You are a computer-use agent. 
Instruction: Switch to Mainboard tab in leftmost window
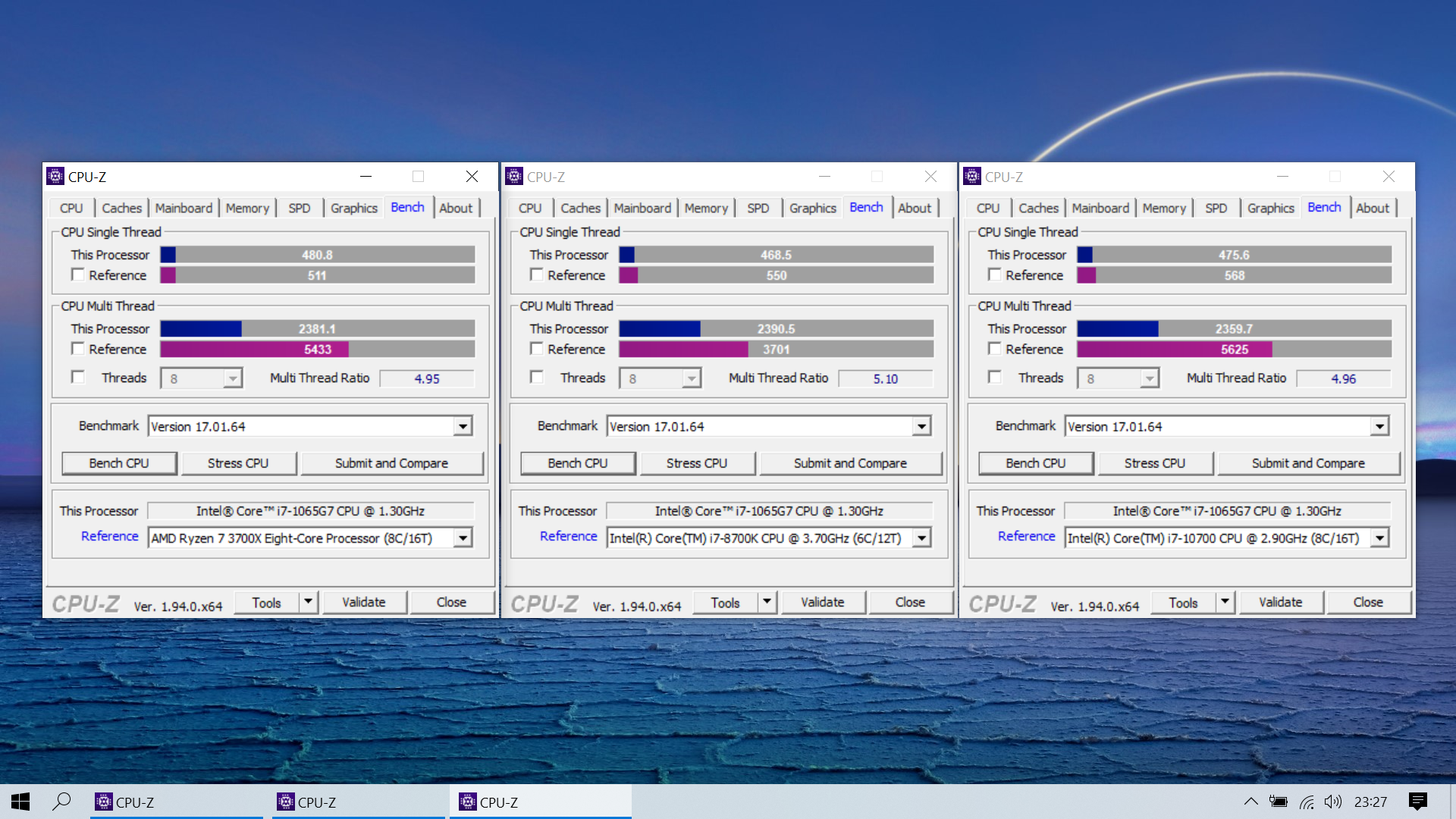click(x=184, y=208)
